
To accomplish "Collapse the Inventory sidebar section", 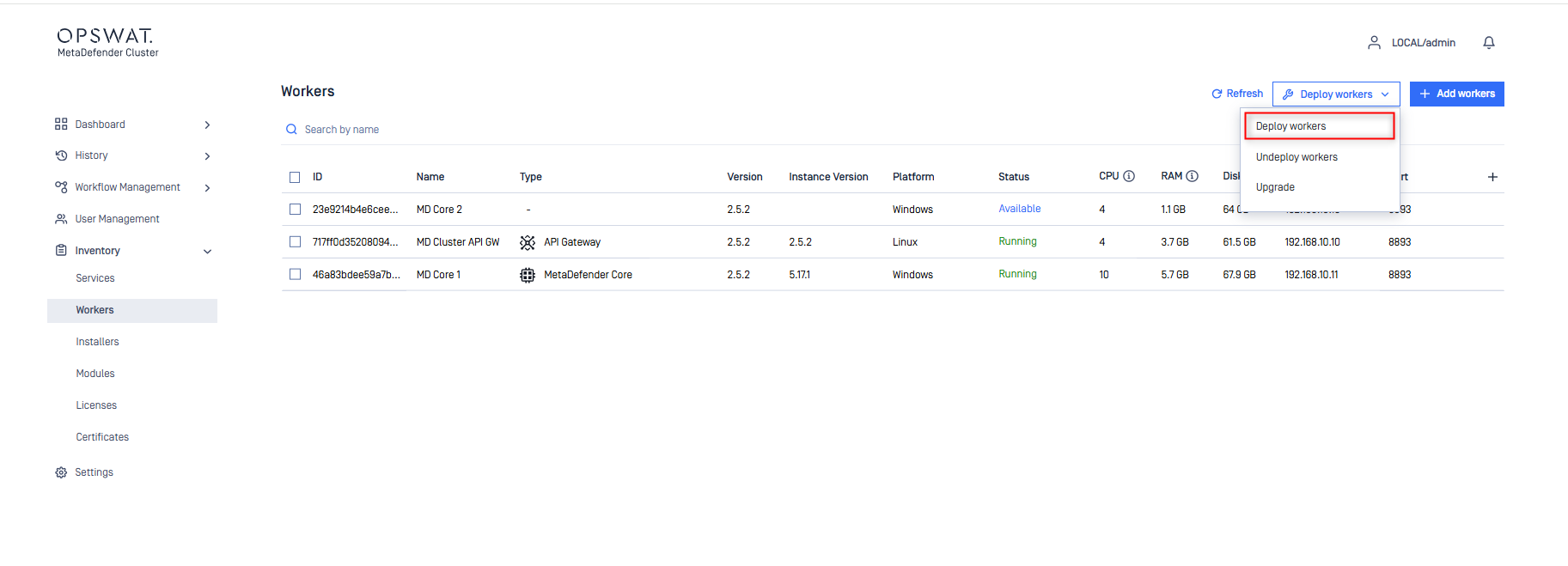I will (x=207, y=251).
